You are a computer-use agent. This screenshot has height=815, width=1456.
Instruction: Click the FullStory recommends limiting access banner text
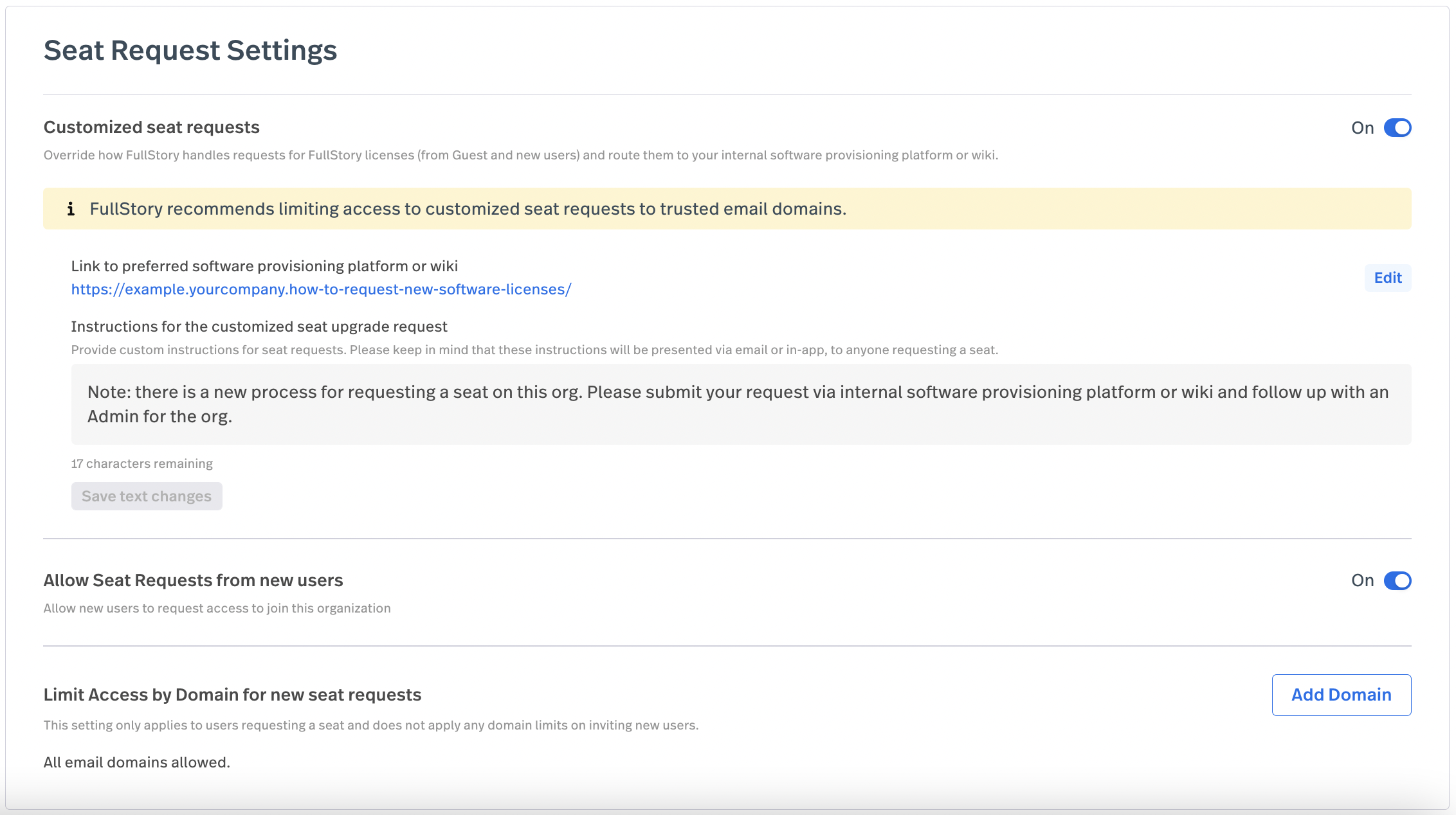(x=468, y=209)
